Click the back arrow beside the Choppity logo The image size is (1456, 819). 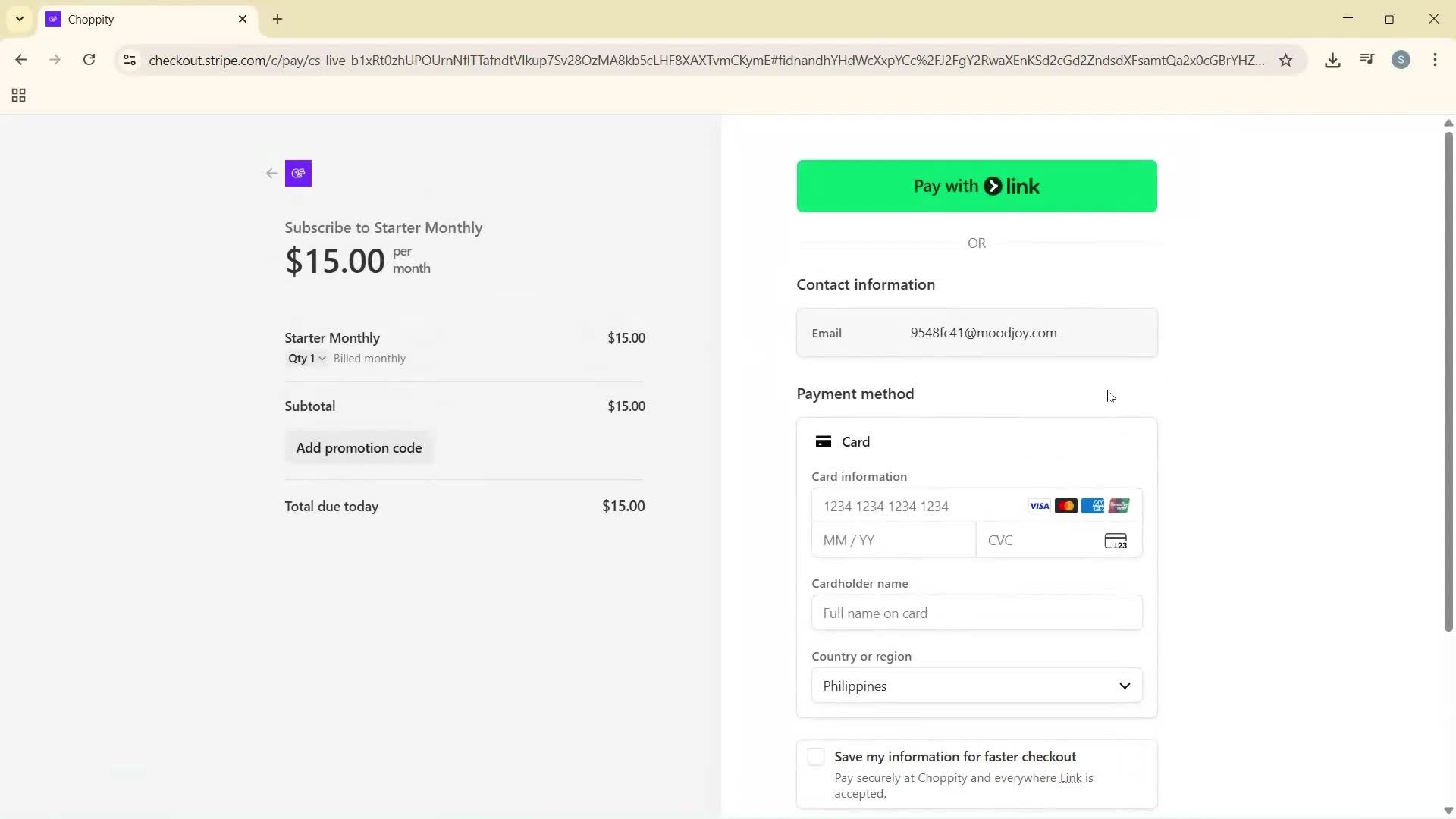[x=271, y=174]
